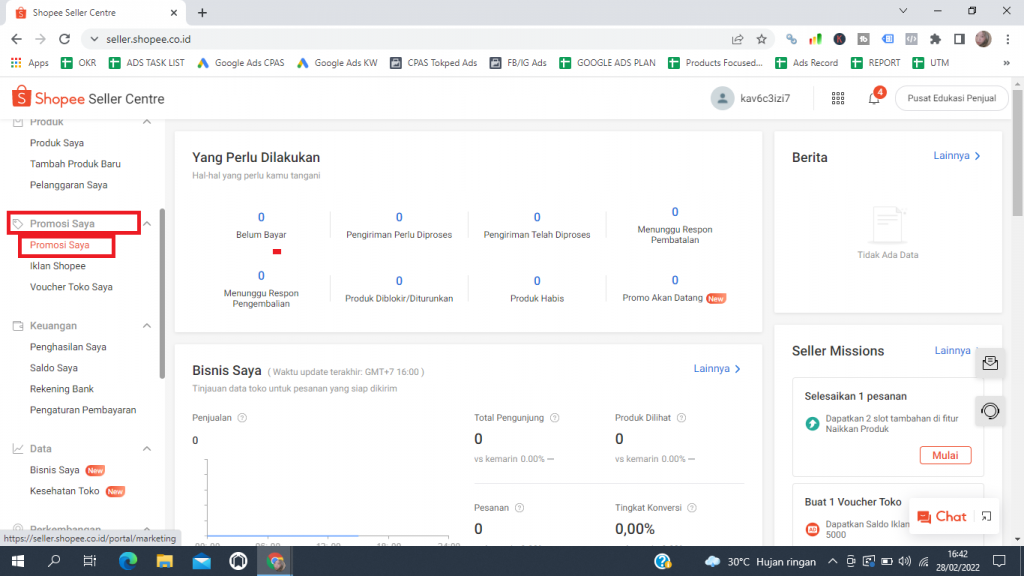This screenshot has height=576, width=1024.
Task: Bookmark page with the star icon
Action: point(761,39)
